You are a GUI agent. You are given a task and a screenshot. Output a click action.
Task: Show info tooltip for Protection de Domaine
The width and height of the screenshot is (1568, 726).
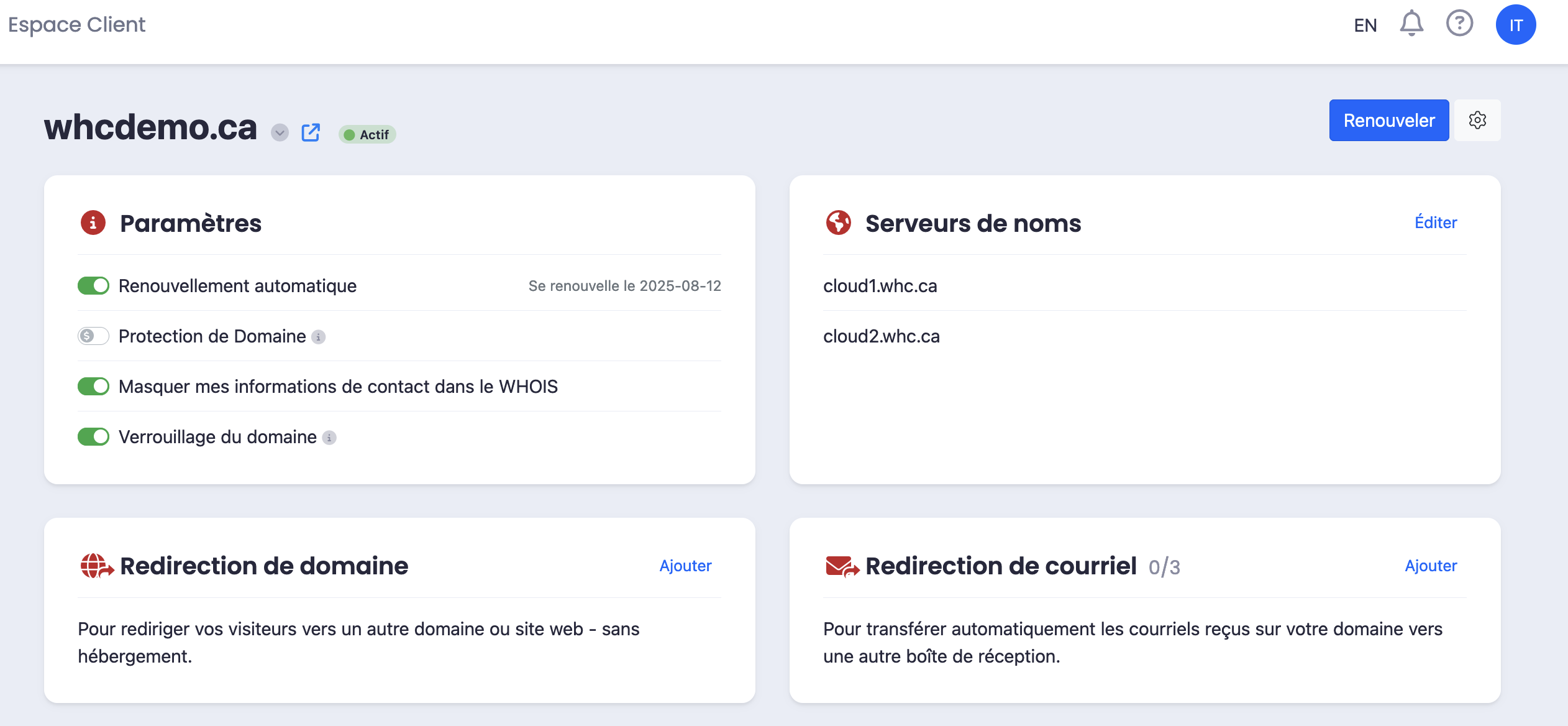coord(318,337)
